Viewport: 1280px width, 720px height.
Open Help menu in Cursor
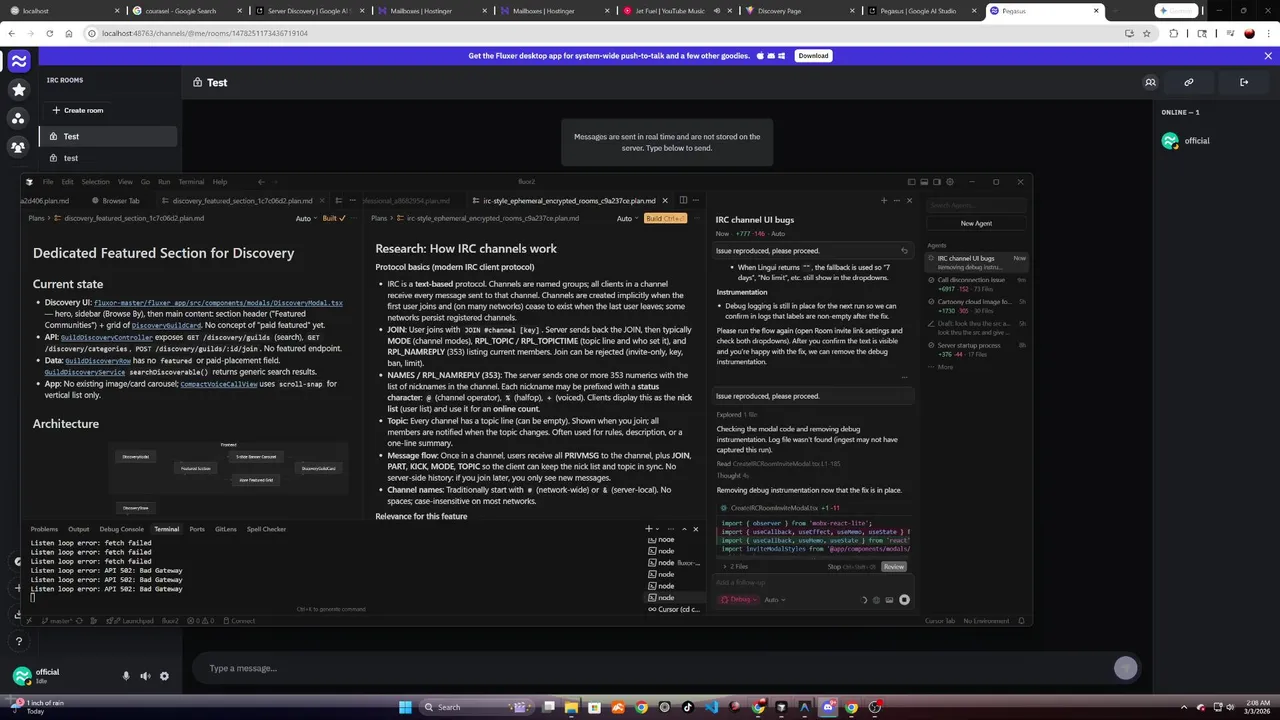tap(219, 182)
